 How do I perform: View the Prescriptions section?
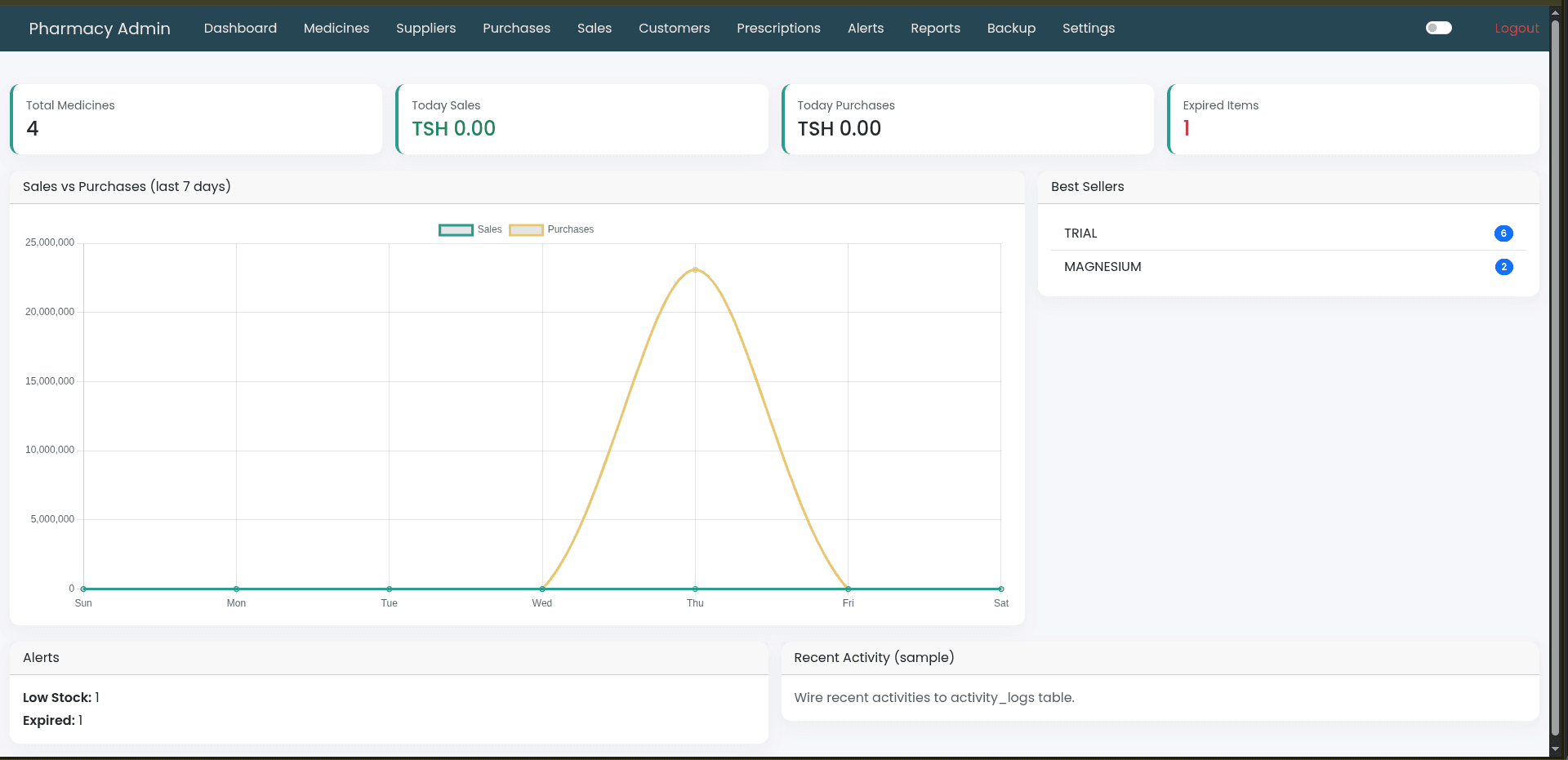(x=778, y=28)
